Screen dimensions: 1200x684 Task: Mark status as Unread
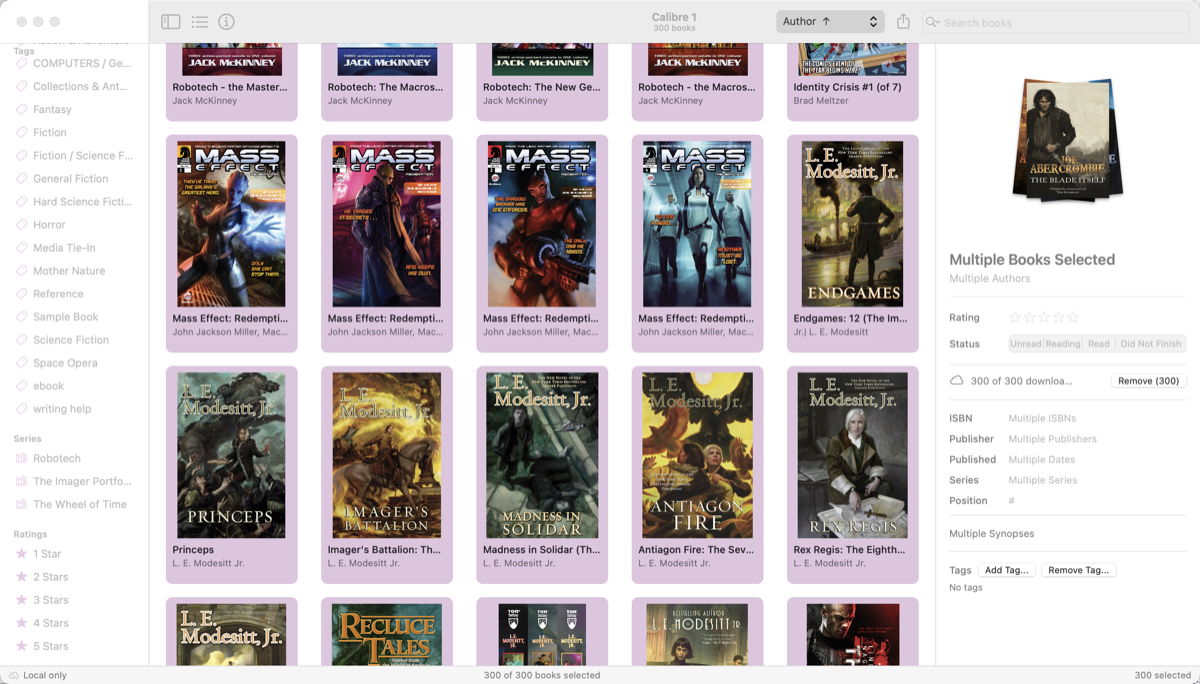pos(1025,343)
